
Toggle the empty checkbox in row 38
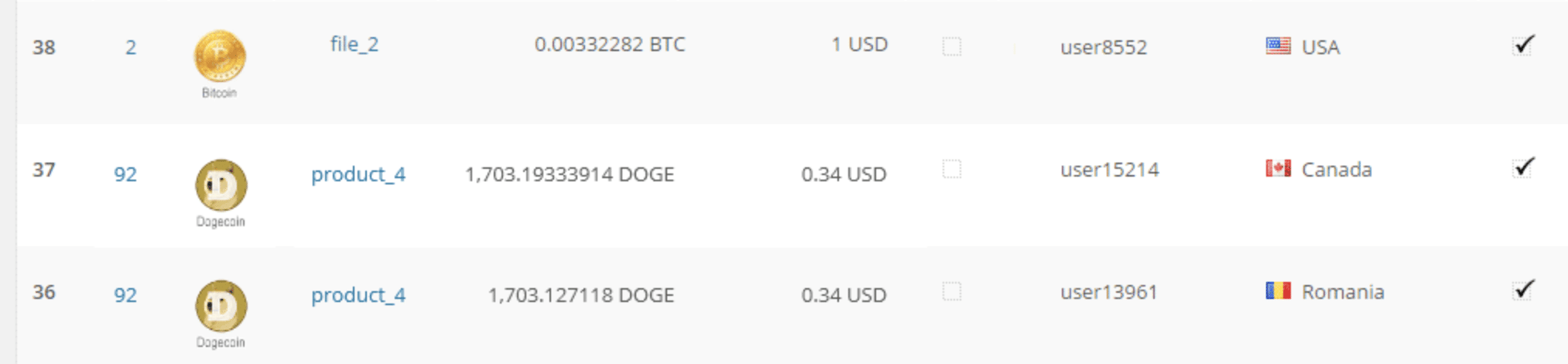pyautogui.click(x=952, y=46)
